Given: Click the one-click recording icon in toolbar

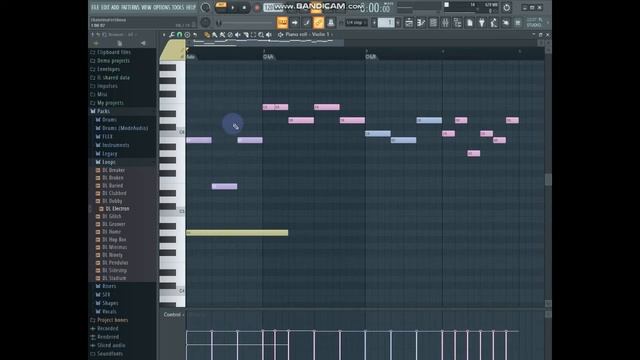Looking at the screenshot, I should tap(506, 22).
